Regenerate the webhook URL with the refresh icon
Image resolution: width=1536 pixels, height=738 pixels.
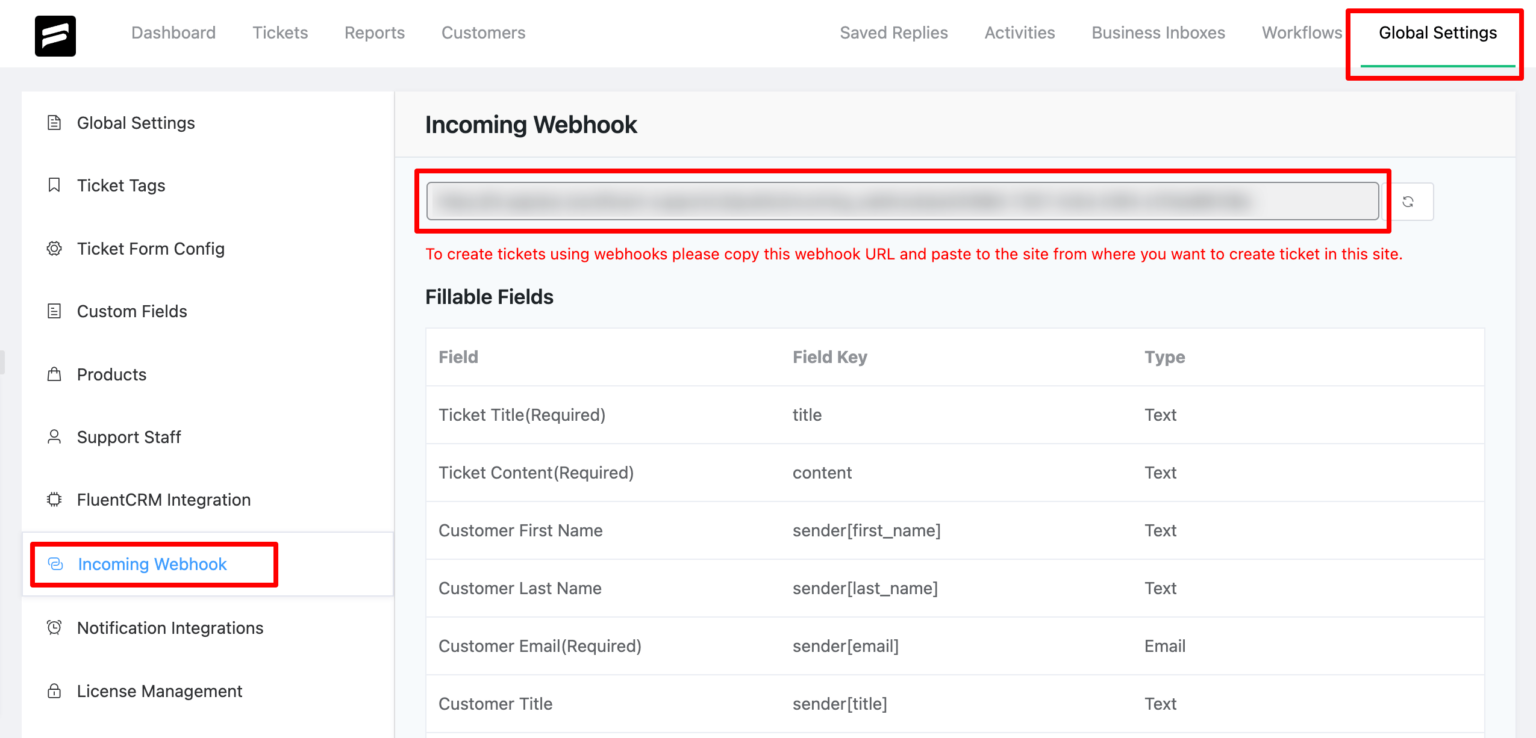point(1410,201)
